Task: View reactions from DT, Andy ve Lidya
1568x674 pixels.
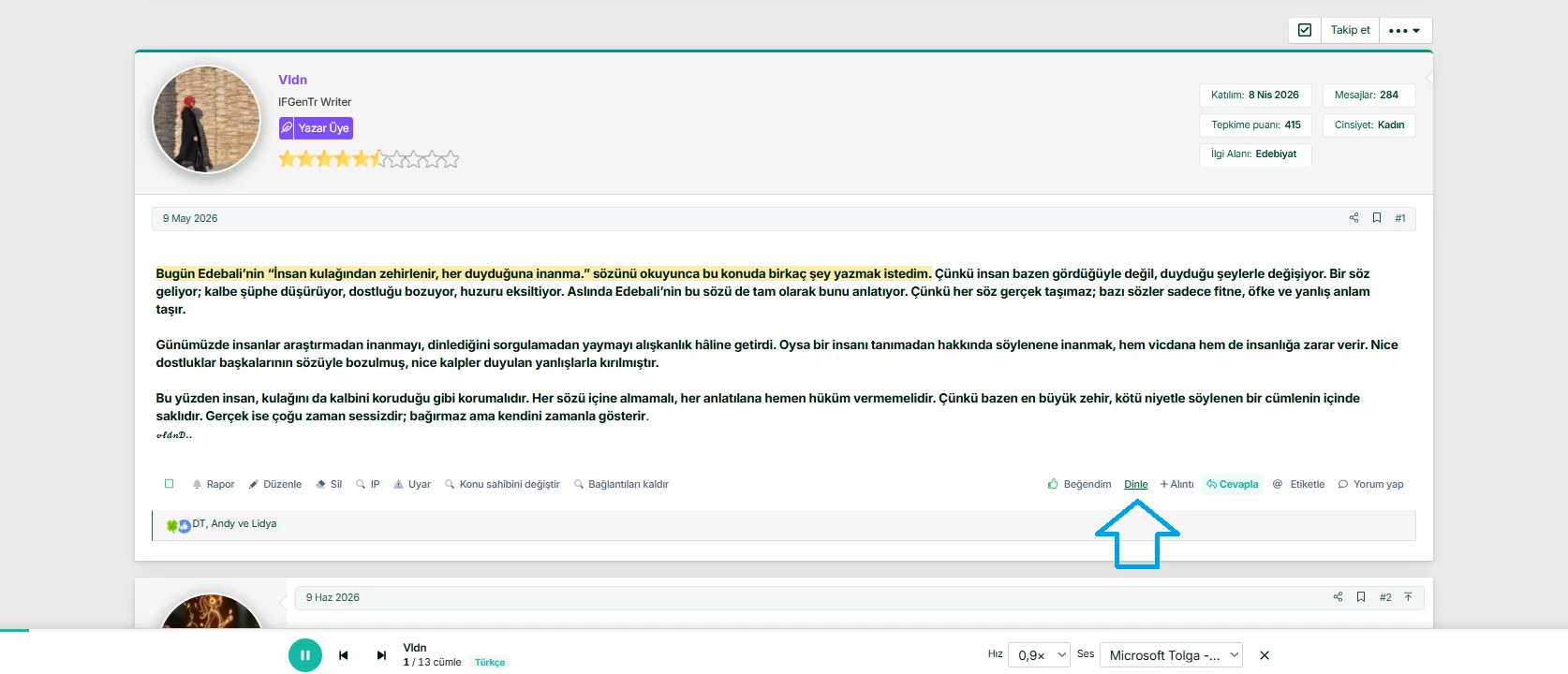Action: click(234, 524)
